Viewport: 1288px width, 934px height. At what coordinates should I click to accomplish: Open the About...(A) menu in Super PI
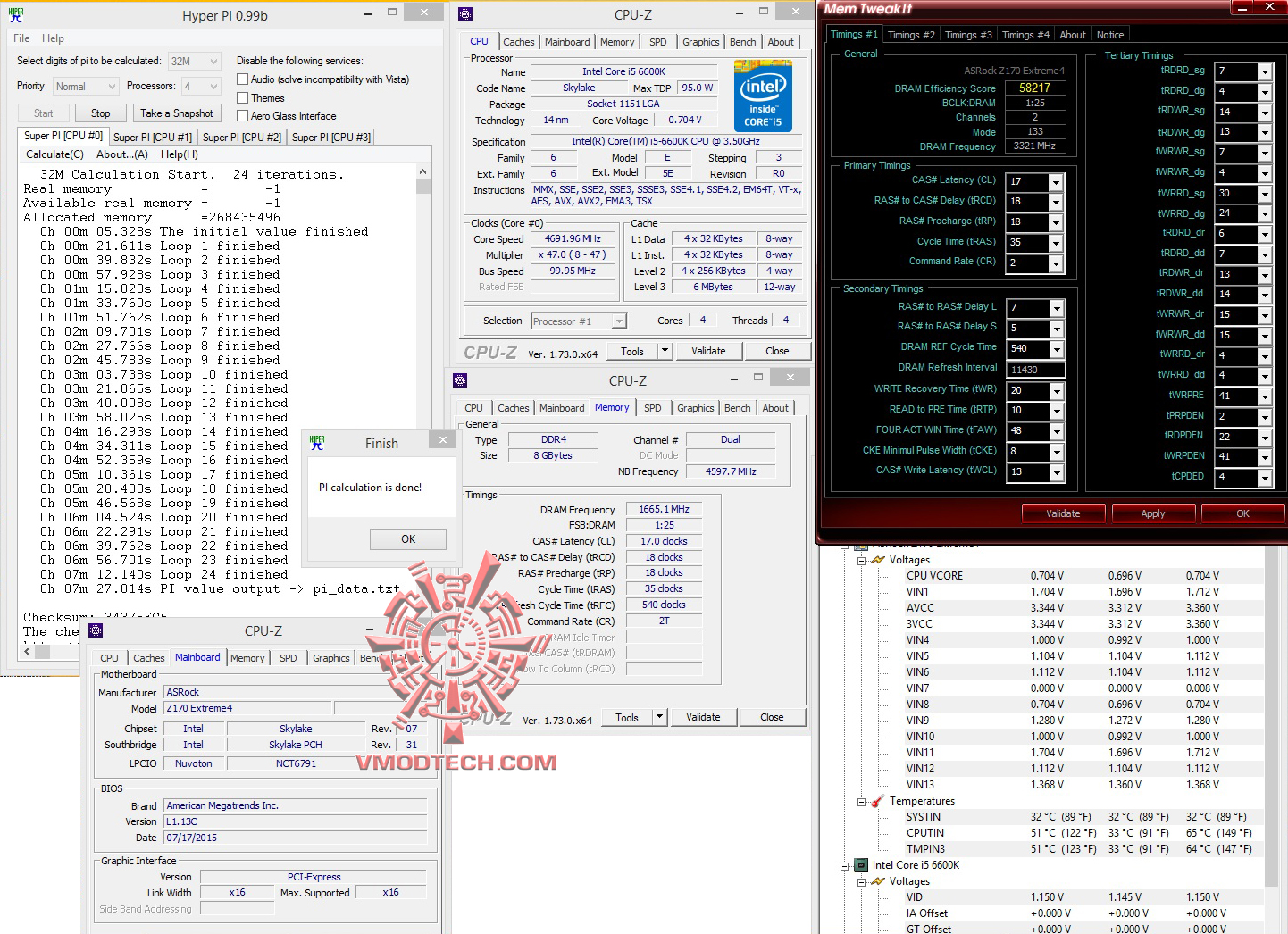[122, 154]
